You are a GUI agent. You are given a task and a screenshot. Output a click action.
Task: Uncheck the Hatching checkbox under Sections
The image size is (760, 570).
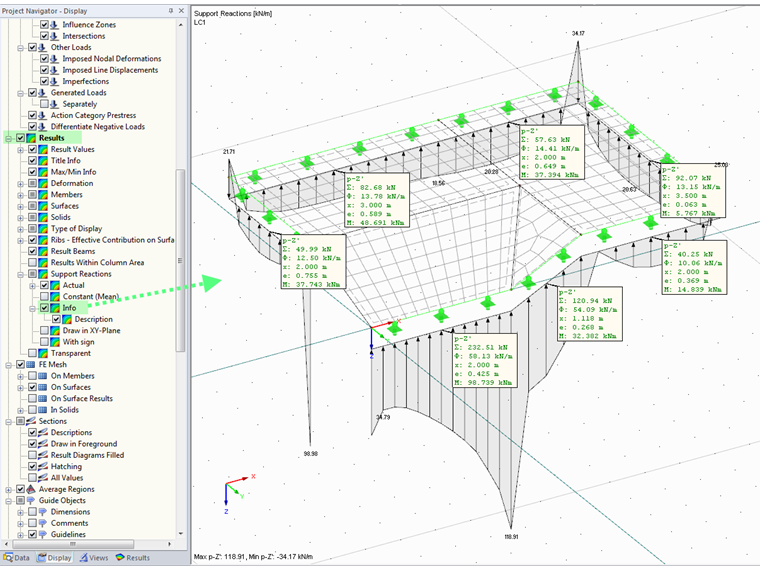pyautogui.click(x=32, y=466)
